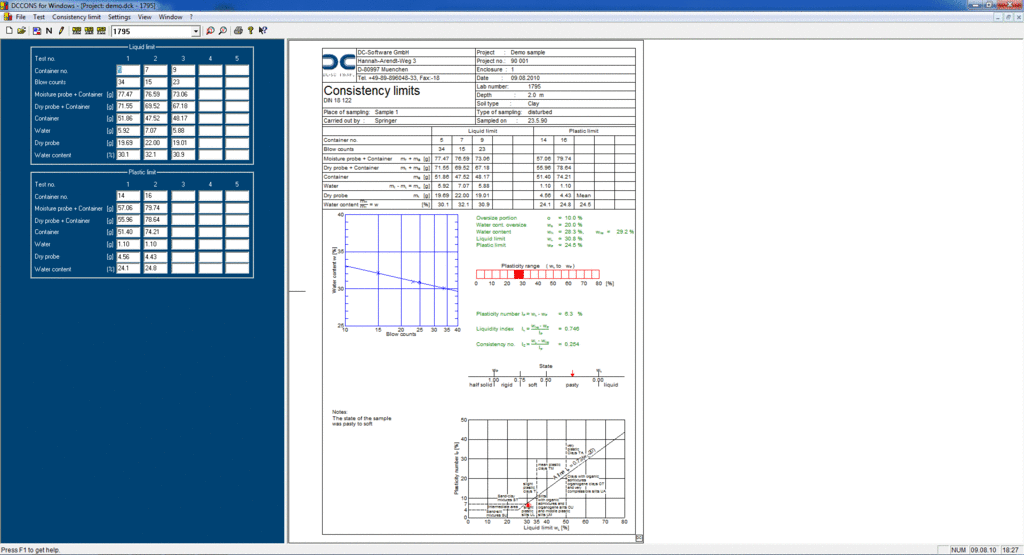Screen dimensions: 1024x555
Task: Click the first yellow table icon in the toolbar
Action: pos(76,31)
